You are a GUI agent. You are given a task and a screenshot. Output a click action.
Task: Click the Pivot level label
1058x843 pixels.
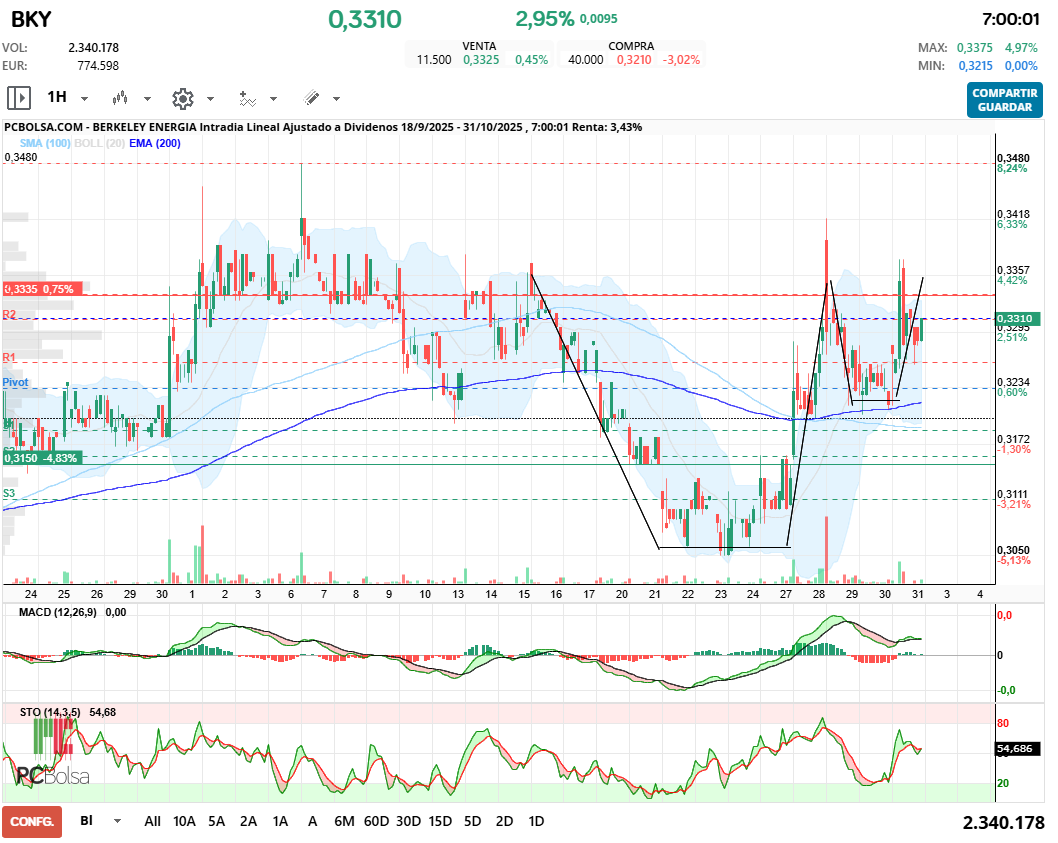pyautogui.click(x=16, y=383)
